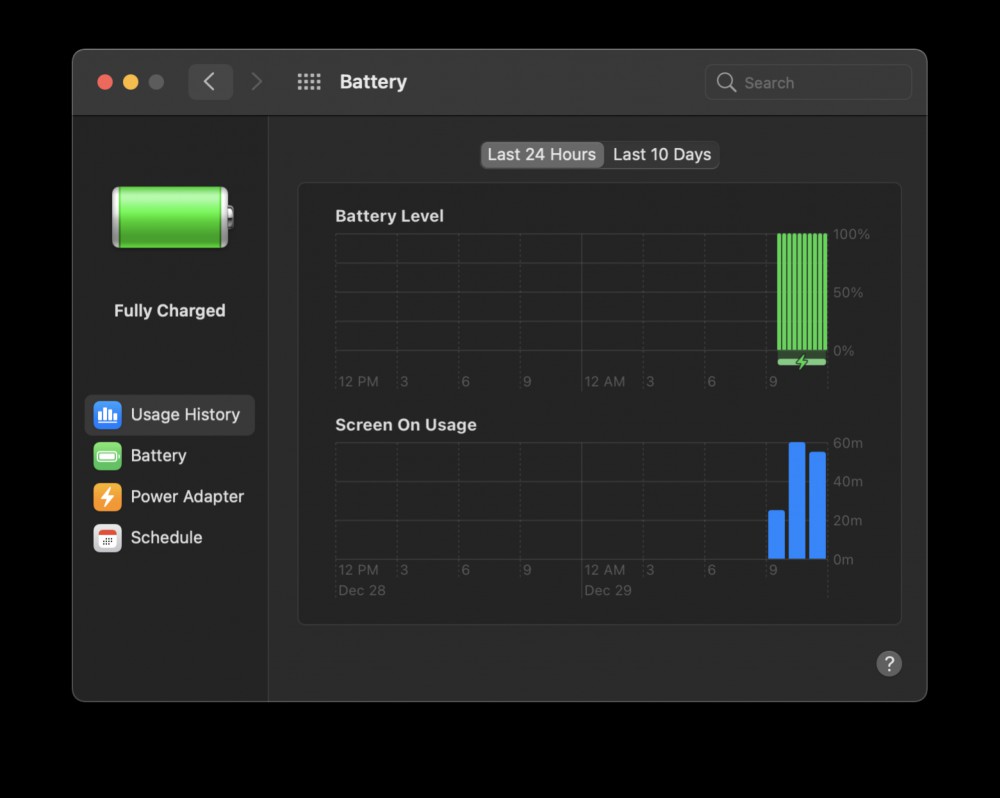The height and width of the screenshot is (798, 1000).
Task: Select Usage History in sidebar
Action: pos(170,415)
